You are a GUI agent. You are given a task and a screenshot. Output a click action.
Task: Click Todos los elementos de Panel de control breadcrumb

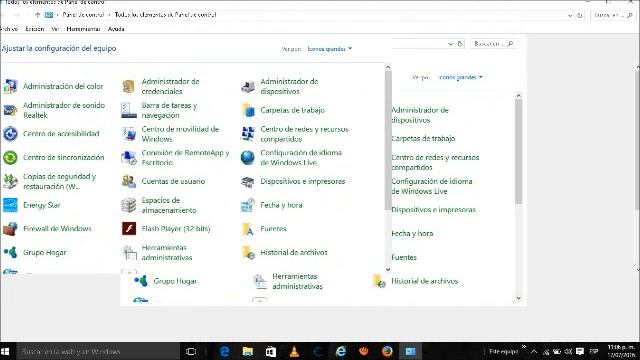coord(165,15)
